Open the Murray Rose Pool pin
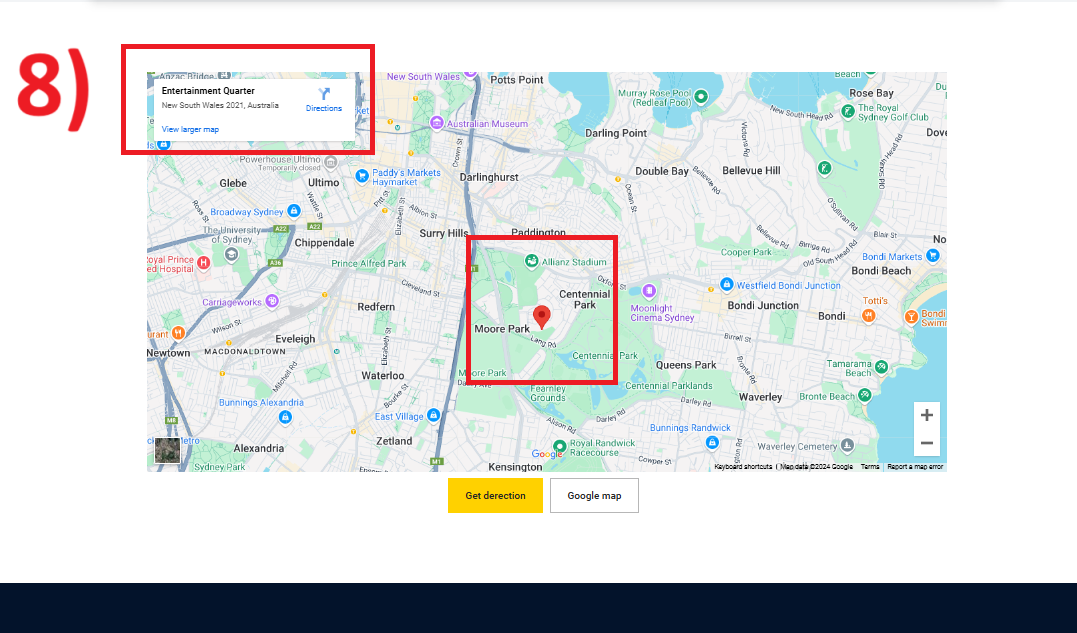 click(x=701, y=97)
